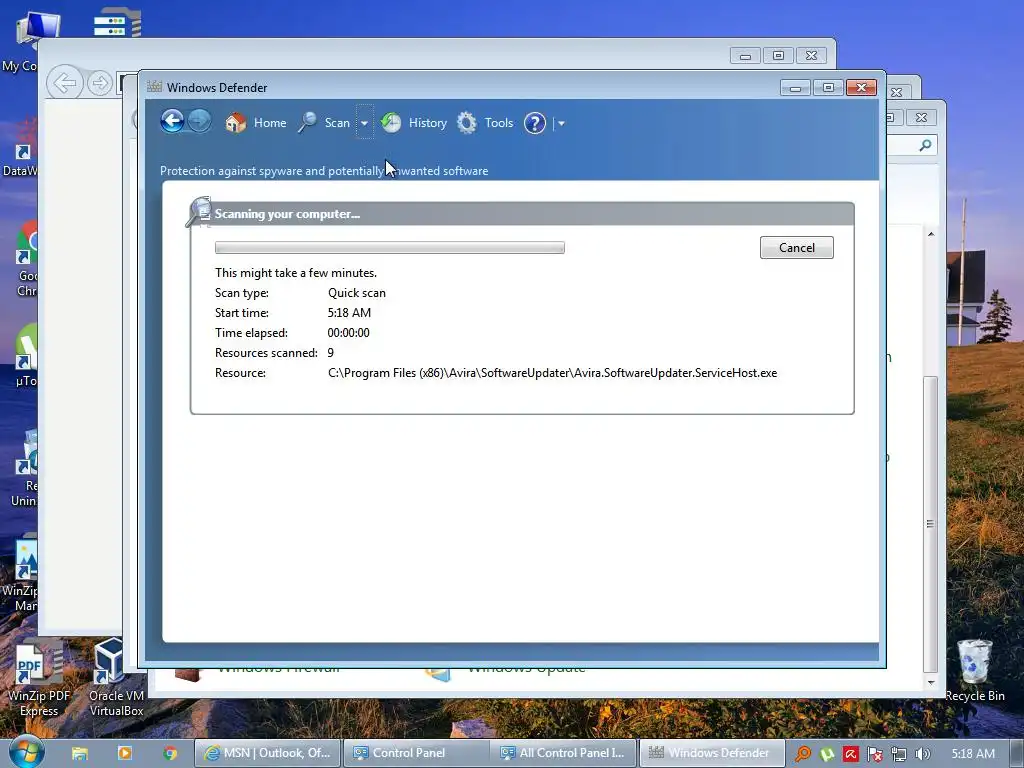Click the network tray icon
Image resolution: width=1024 pixels, height=768 pixels.
click(899, 754)
